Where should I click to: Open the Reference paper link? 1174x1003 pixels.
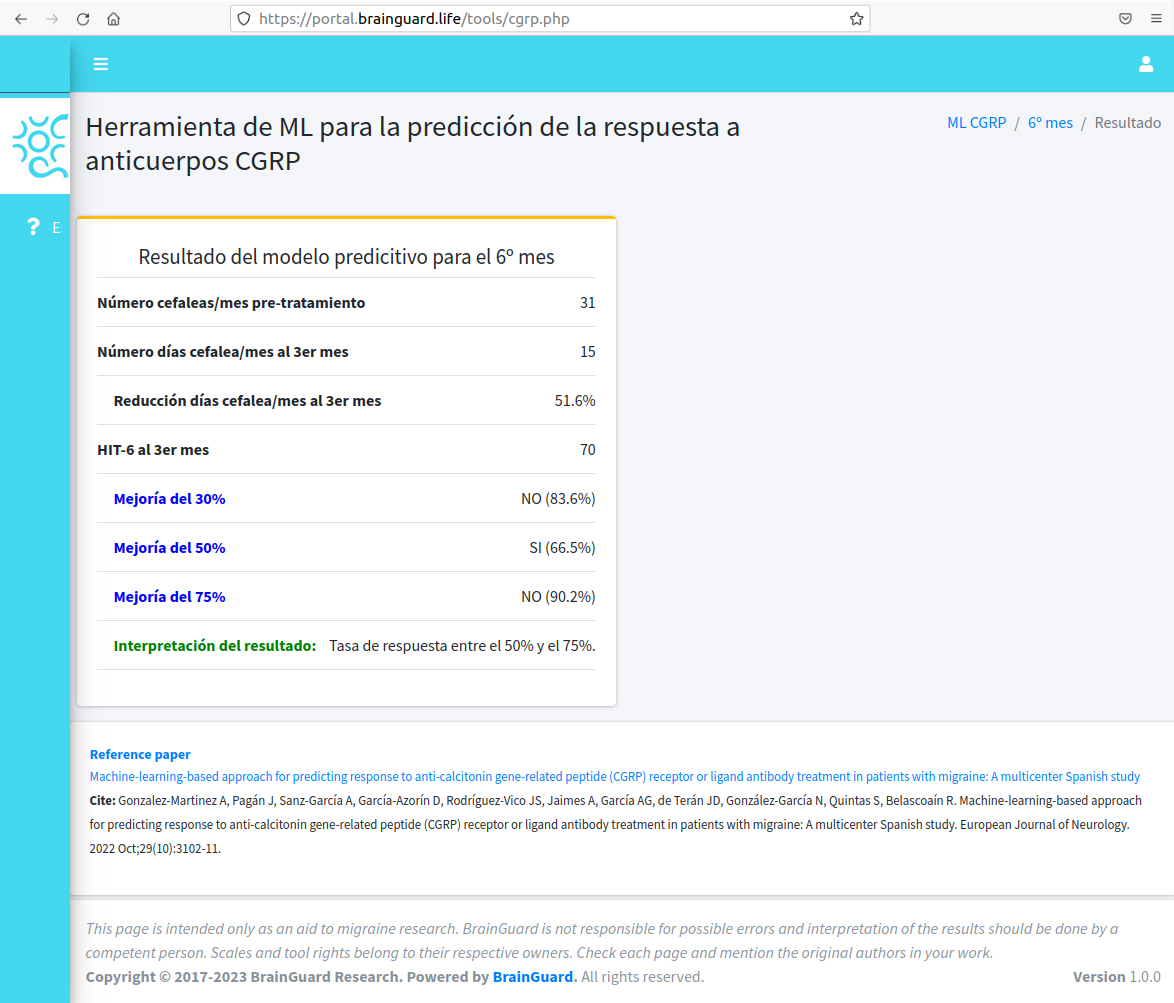140,755
